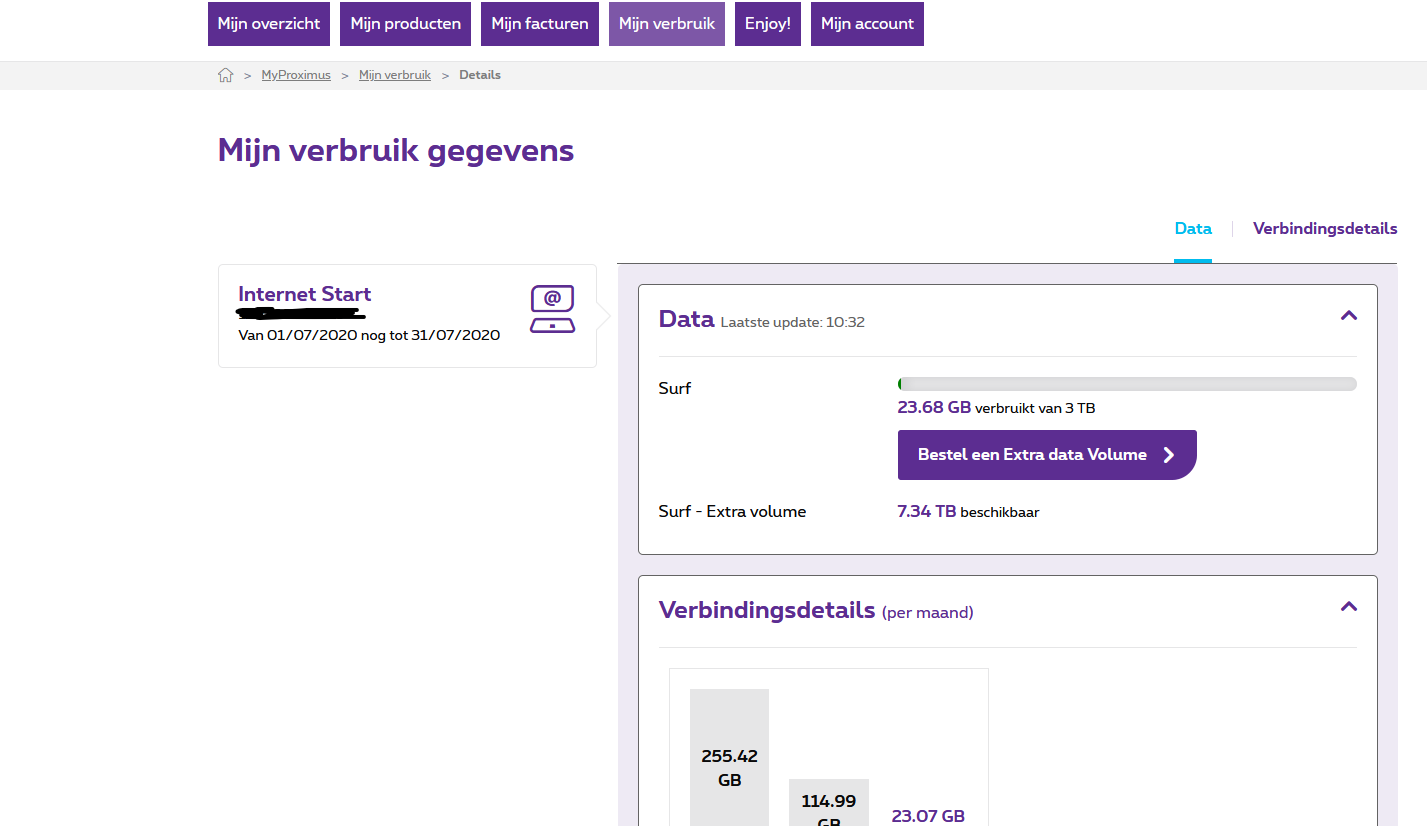Switch to the Verbindingsdetails tab

click(x=1324, y=229)
